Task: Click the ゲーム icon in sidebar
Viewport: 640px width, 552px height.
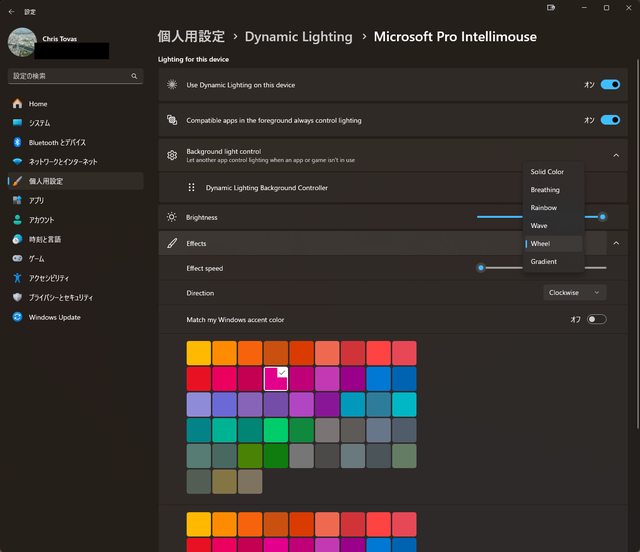Action: [17, 258]
